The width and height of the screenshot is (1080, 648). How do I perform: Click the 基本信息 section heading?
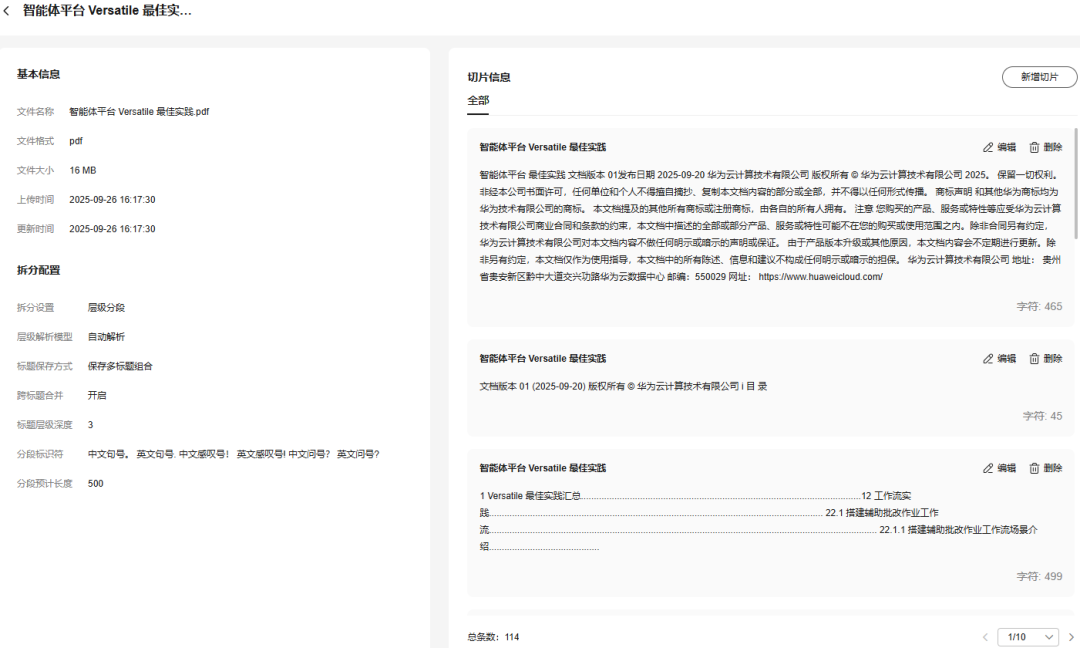[x=39, y=74]
